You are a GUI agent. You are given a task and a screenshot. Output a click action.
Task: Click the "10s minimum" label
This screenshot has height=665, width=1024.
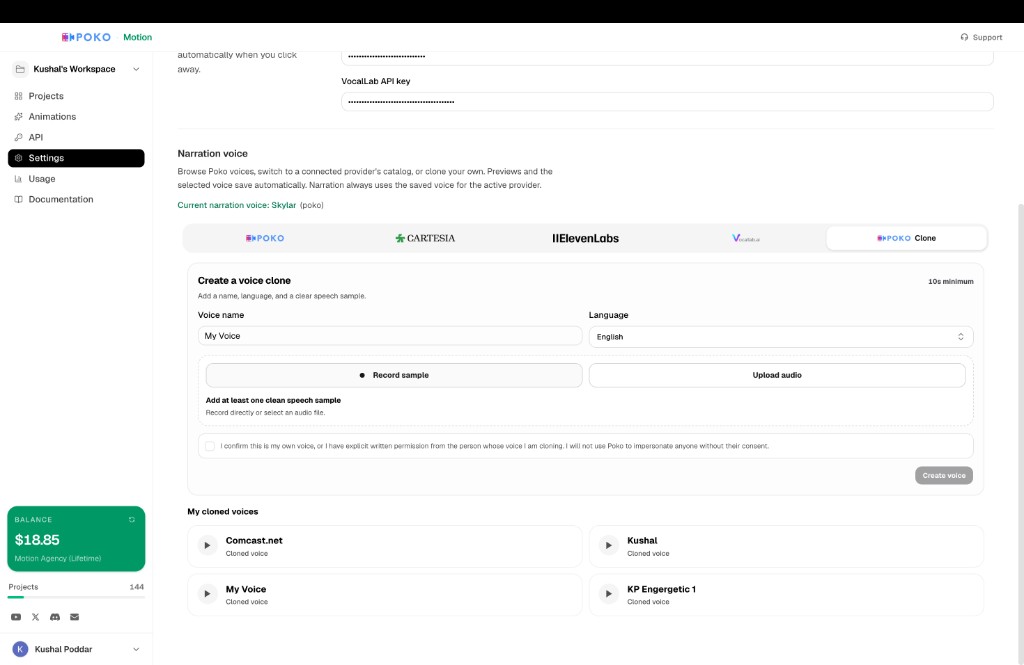click(950, 282)
